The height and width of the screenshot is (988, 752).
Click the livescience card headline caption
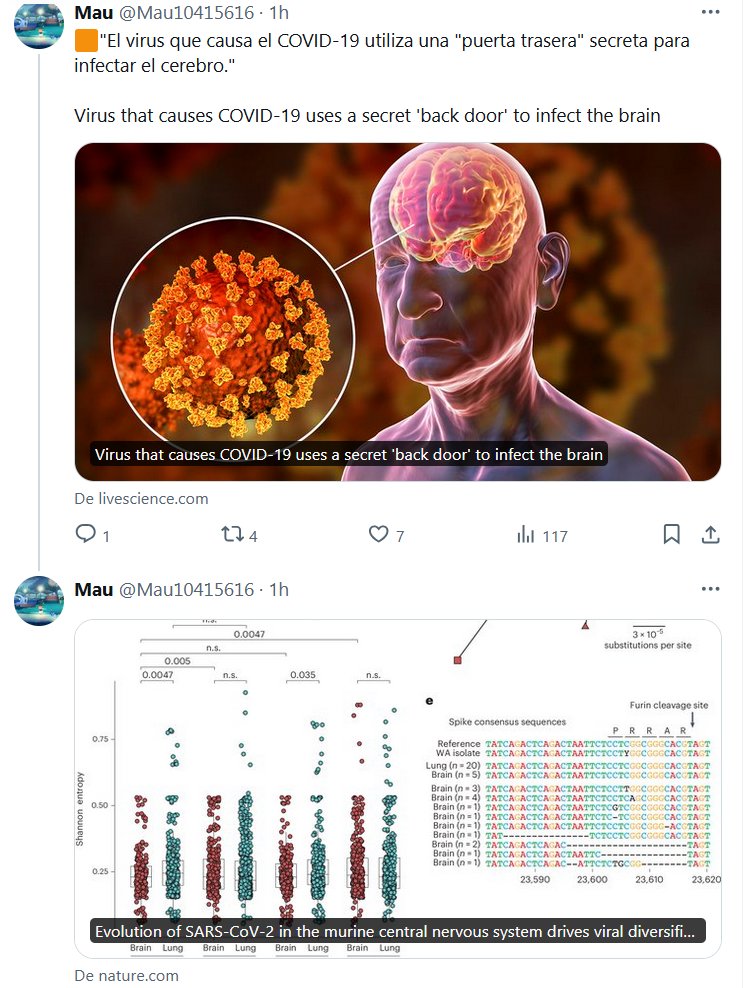(x=349, y=454)
